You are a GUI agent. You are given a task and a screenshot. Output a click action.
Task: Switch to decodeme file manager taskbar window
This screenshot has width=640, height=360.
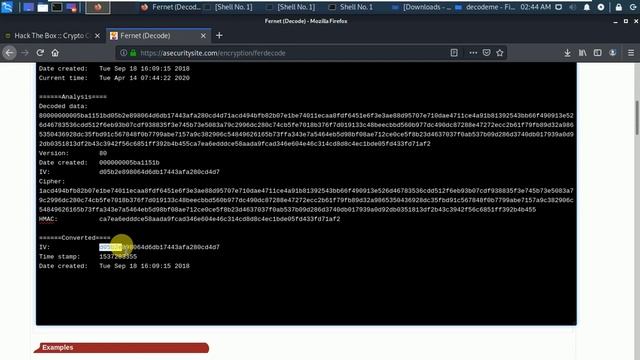(x=485, y=7)
